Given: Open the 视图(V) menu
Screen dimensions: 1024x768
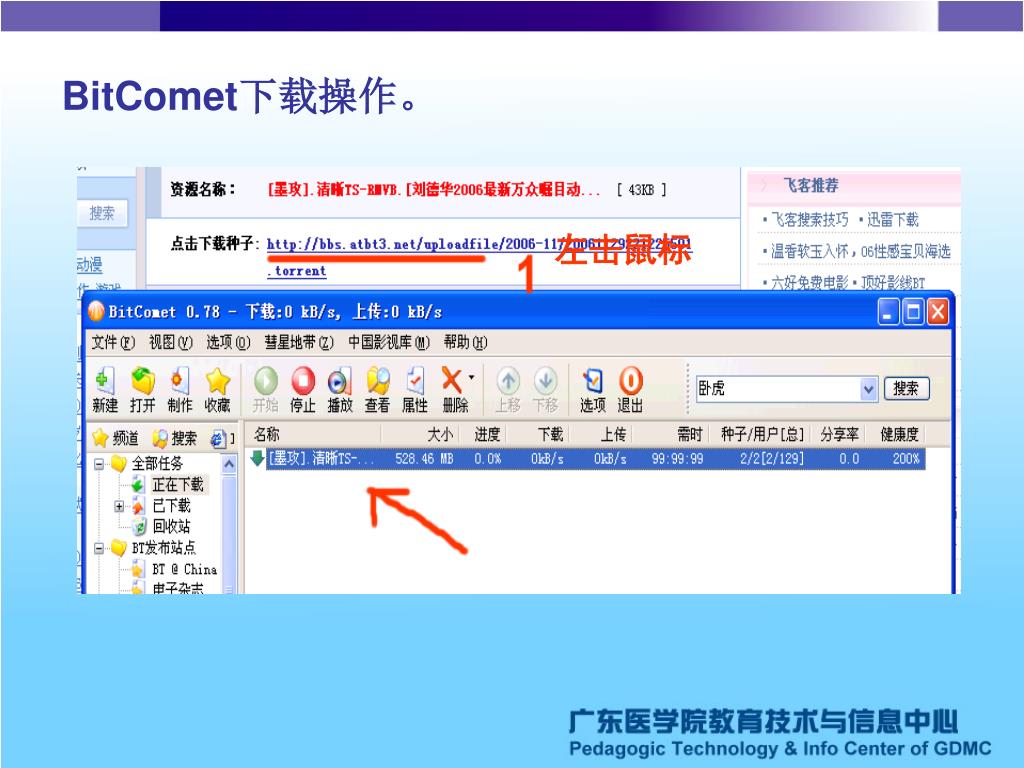Looking at the screenshot, I should (x=170, y=342).
